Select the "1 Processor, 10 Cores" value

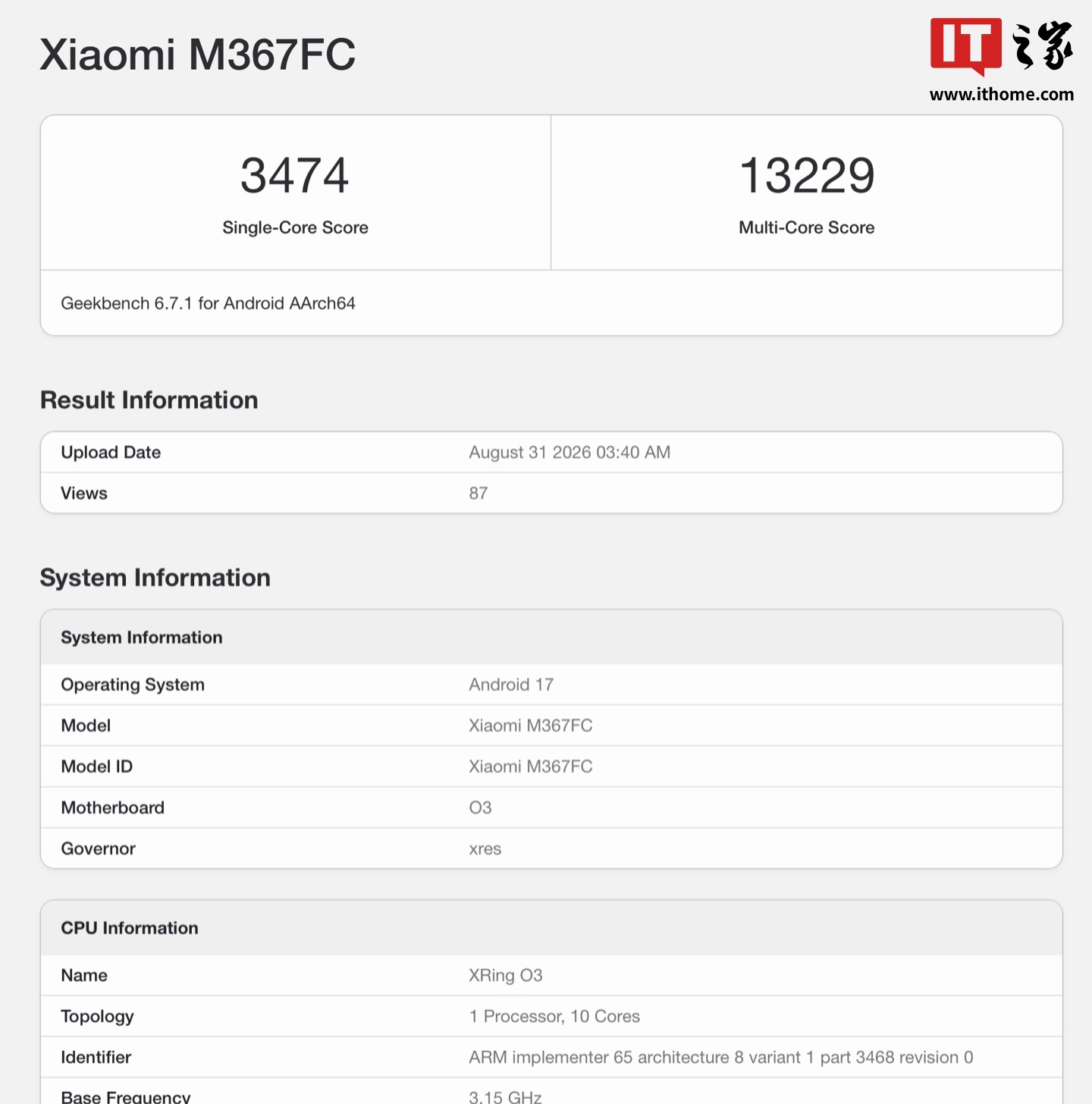coord(554,1016)
